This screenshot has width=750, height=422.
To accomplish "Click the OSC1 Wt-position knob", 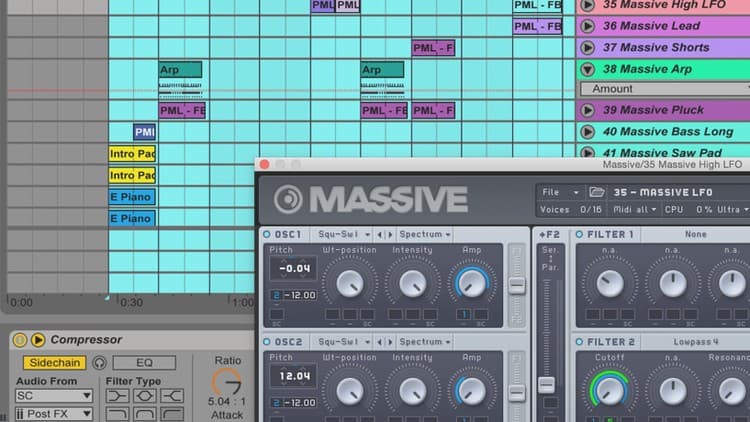I will 350,284.
